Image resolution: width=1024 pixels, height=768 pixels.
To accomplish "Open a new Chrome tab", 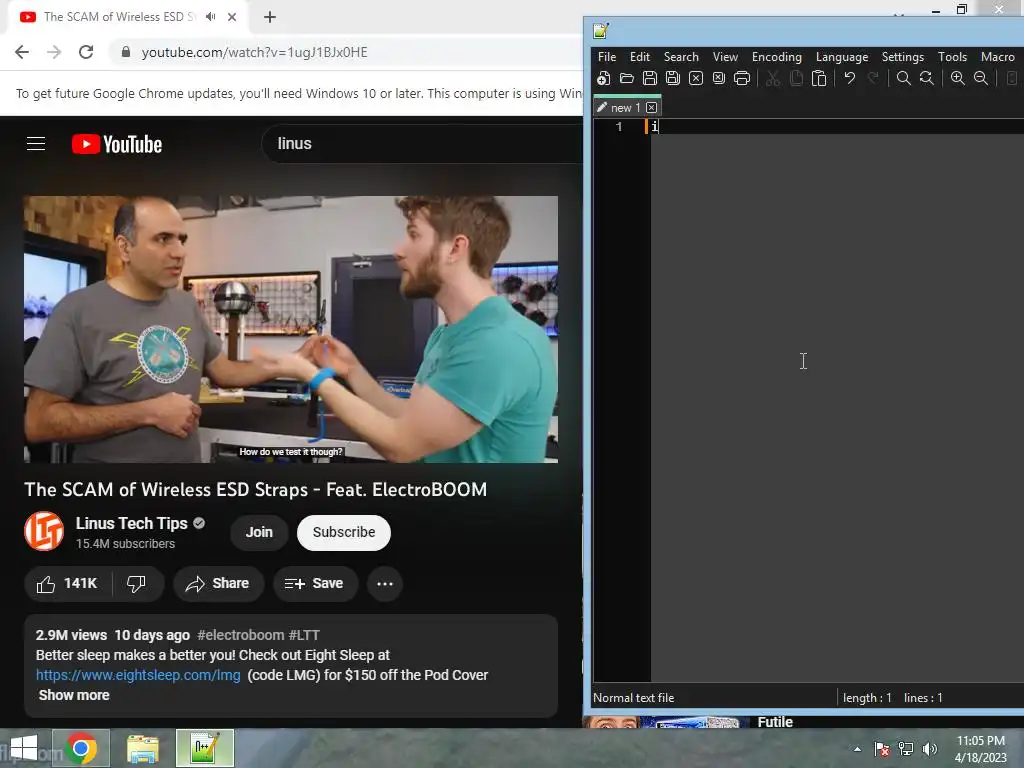I will pyautogui.click(x=270, y=17).
